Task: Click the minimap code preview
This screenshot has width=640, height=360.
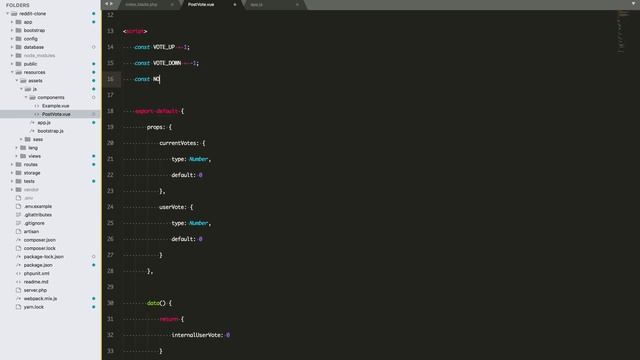Action: coord(623,32)
